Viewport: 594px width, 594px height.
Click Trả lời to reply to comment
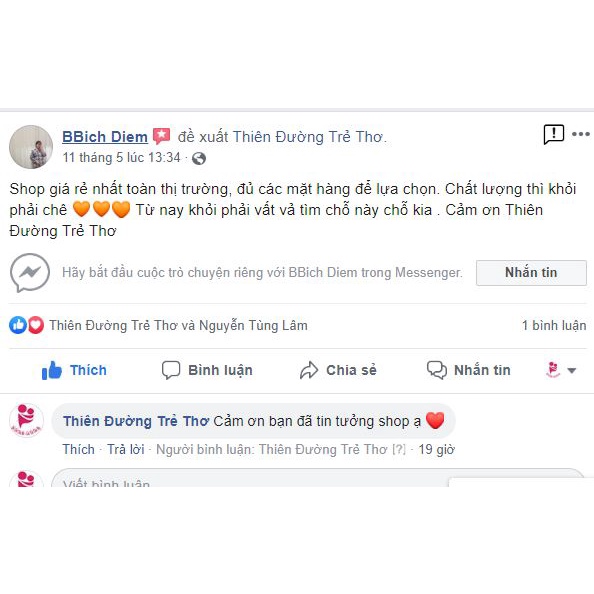tap(126, 449)
